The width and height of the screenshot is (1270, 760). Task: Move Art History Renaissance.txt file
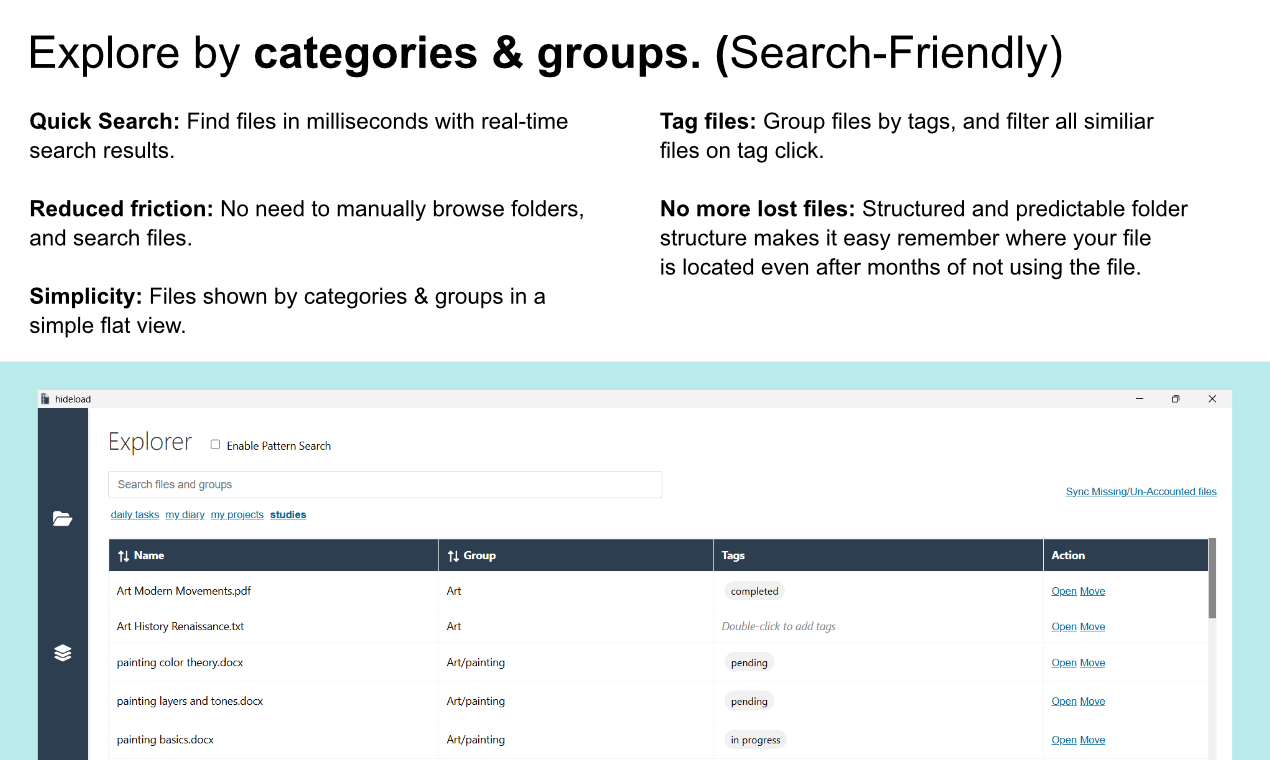(x=1092, y=627)
